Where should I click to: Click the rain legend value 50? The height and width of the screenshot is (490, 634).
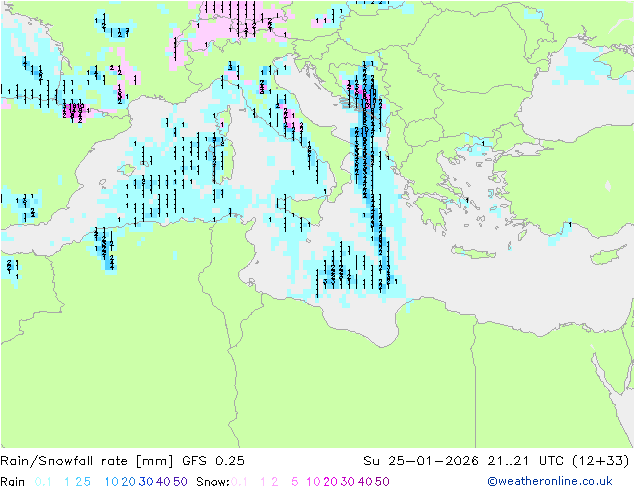[x=180, y=482]
